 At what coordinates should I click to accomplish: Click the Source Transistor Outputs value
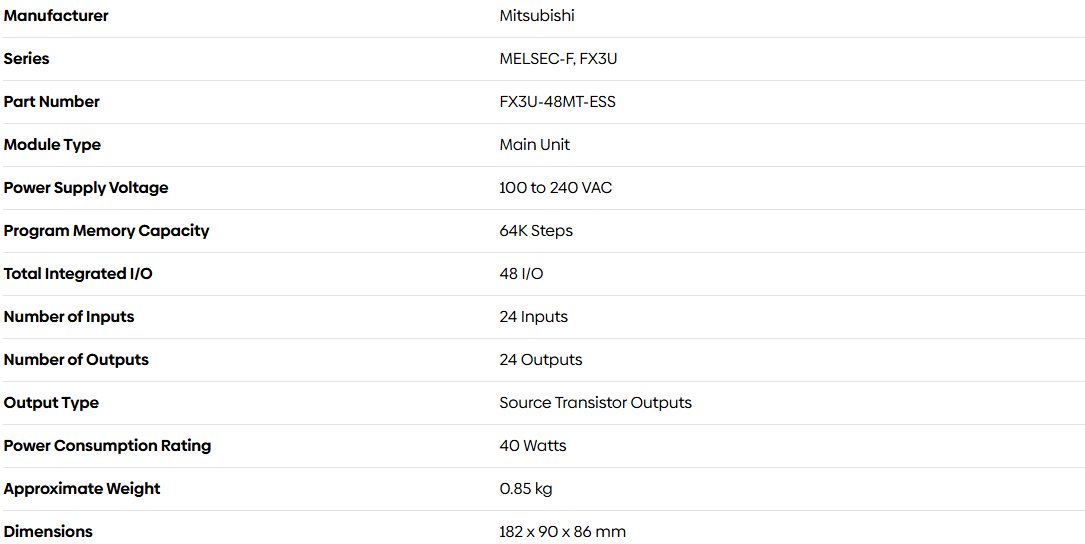[x=595, y=403]
